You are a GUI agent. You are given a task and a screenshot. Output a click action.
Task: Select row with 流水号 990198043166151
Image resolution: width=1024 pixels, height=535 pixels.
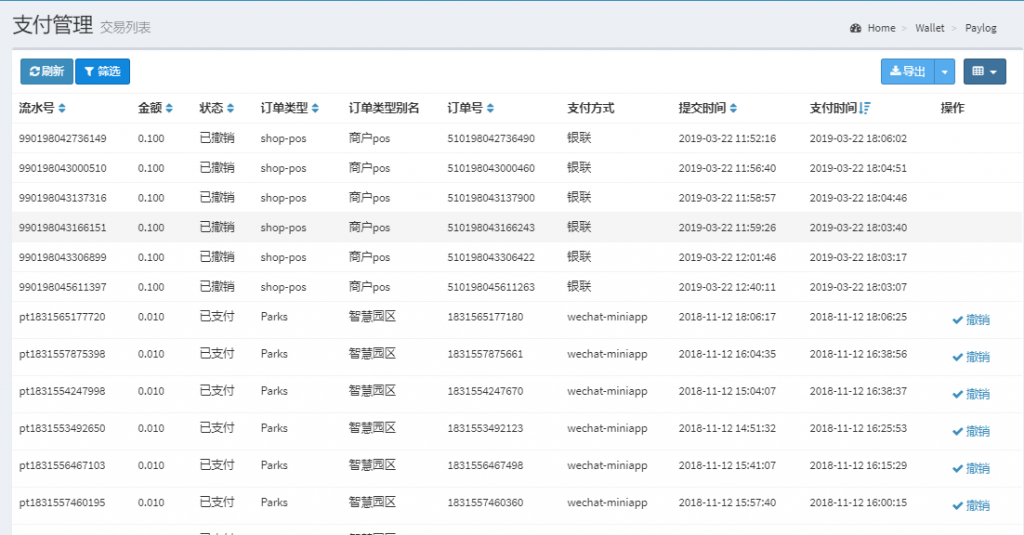pyautogui.click(x=63, y=228)
